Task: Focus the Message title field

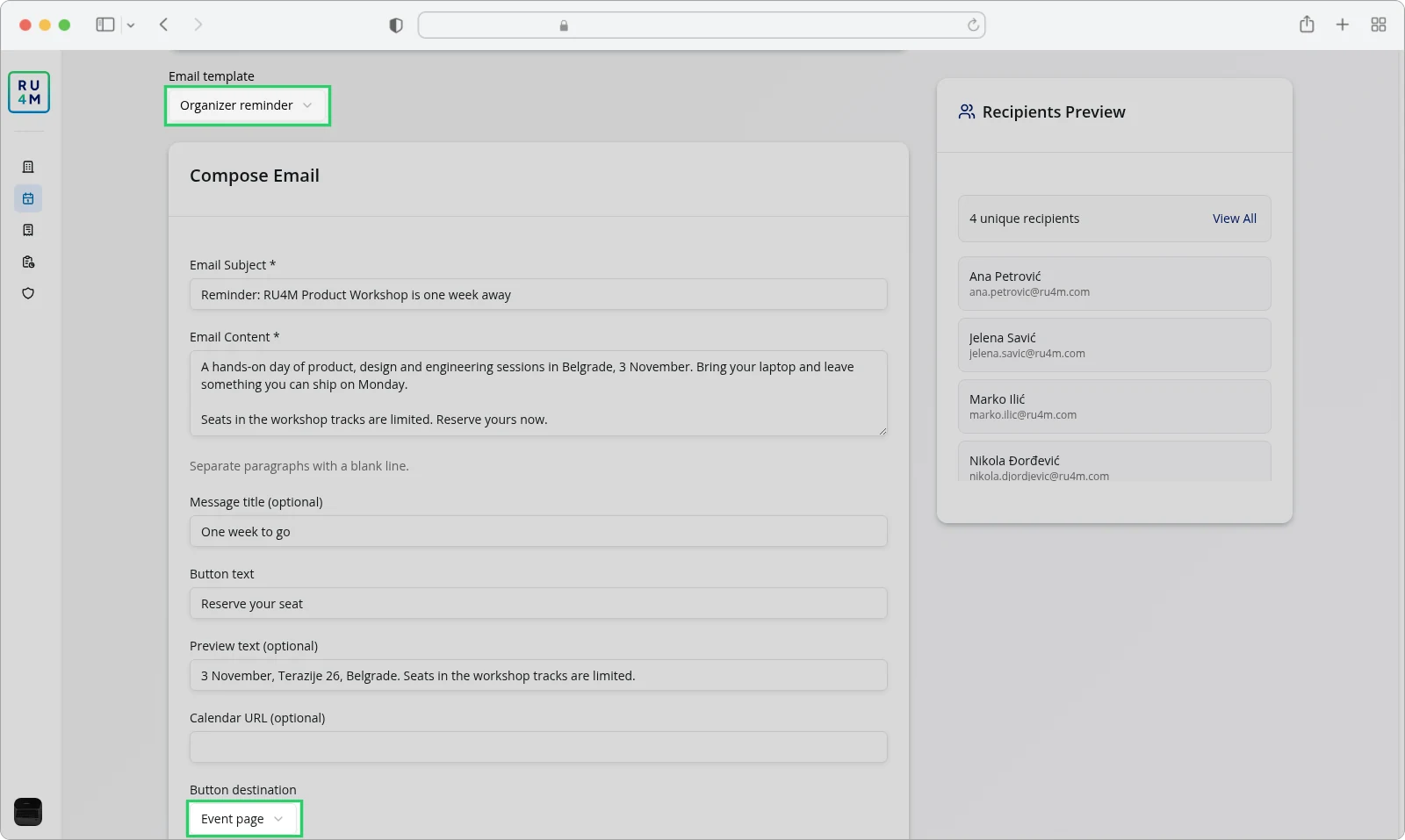Action: [538, 531]
